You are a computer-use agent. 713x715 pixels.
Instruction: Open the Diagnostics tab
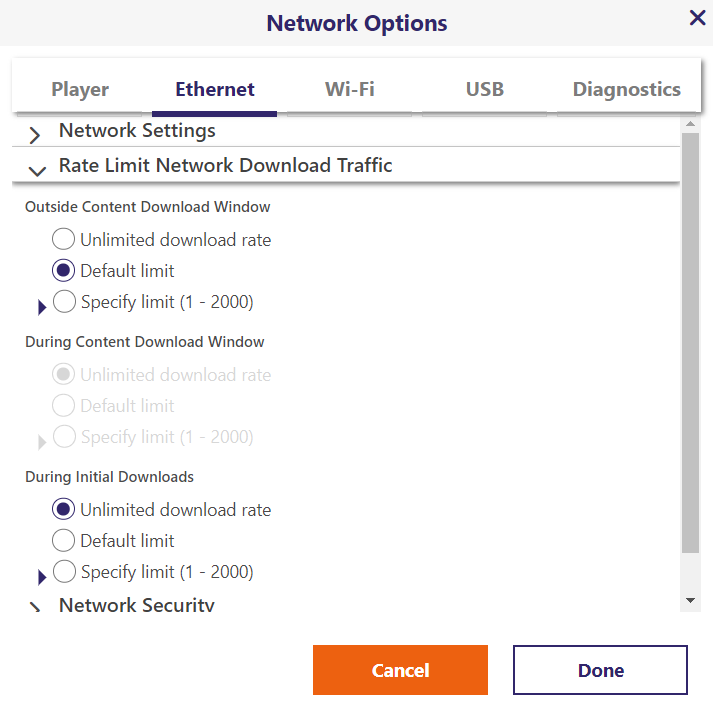coord(626,89)
